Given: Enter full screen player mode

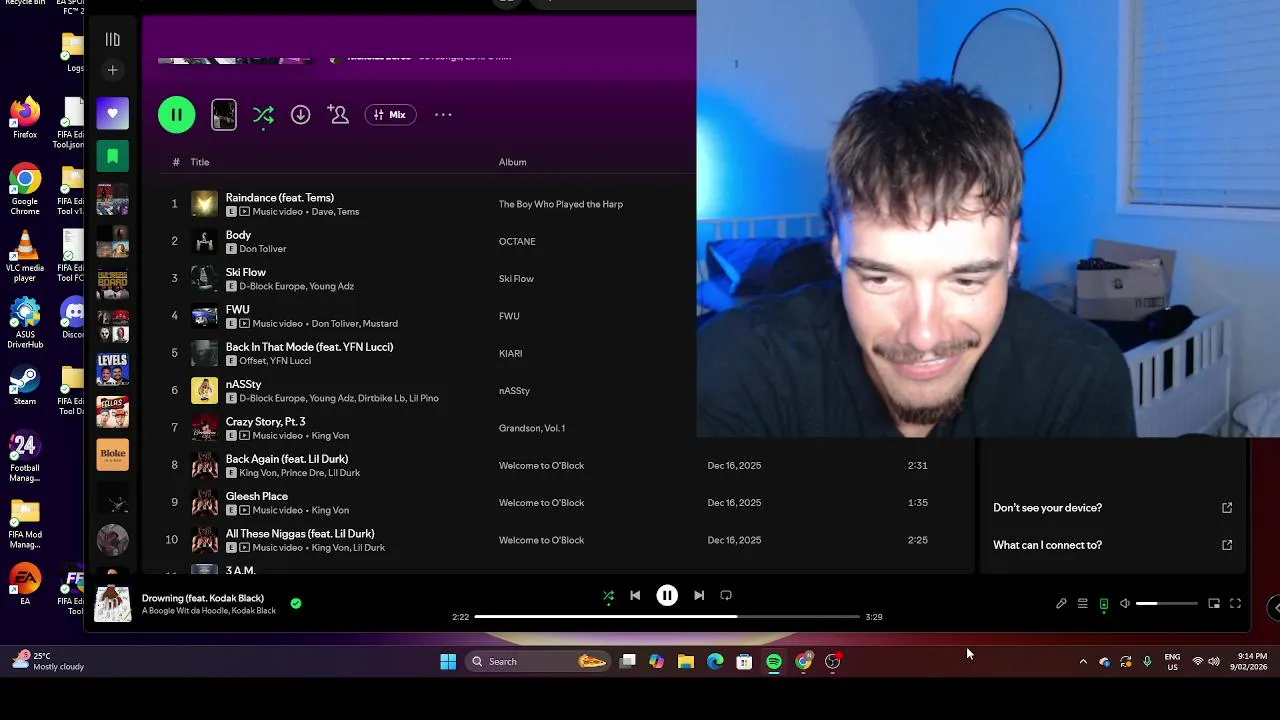Looking at the screenshot, I should pos(1235,604).
